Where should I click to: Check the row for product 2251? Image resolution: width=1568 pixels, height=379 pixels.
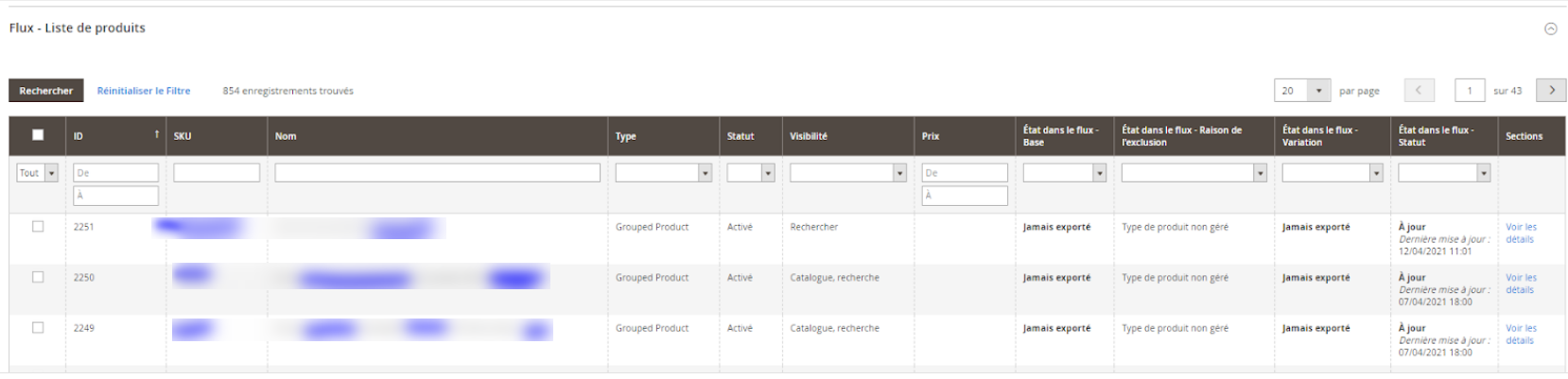coord(38,227)
